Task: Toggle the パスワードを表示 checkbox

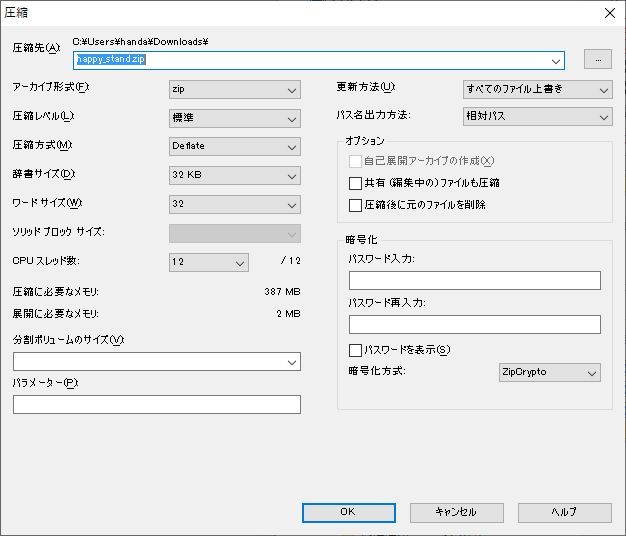Action: [x=355, y=351]
